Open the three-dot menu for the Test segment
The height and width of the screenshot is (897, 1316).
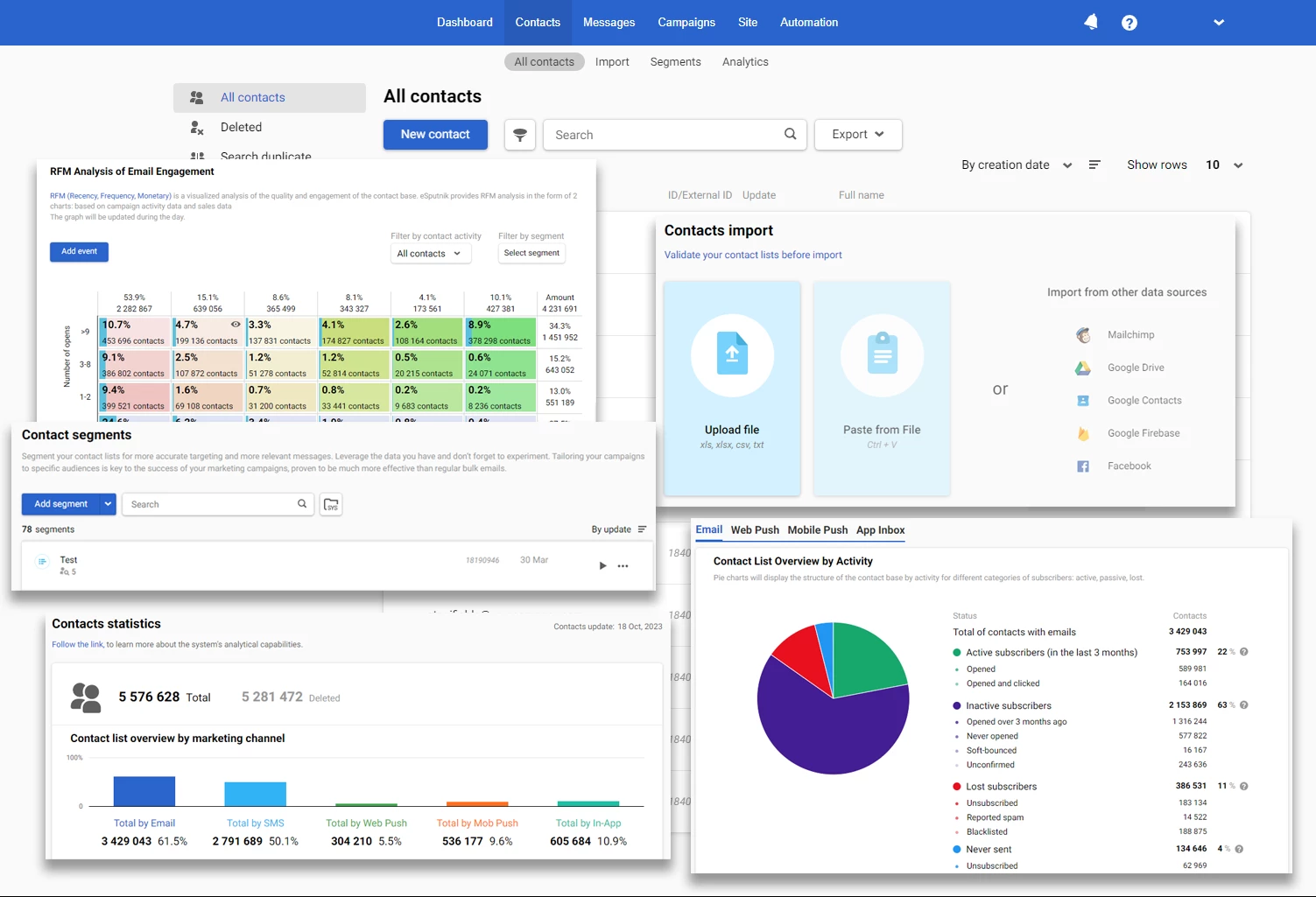(x=623, y=566)
